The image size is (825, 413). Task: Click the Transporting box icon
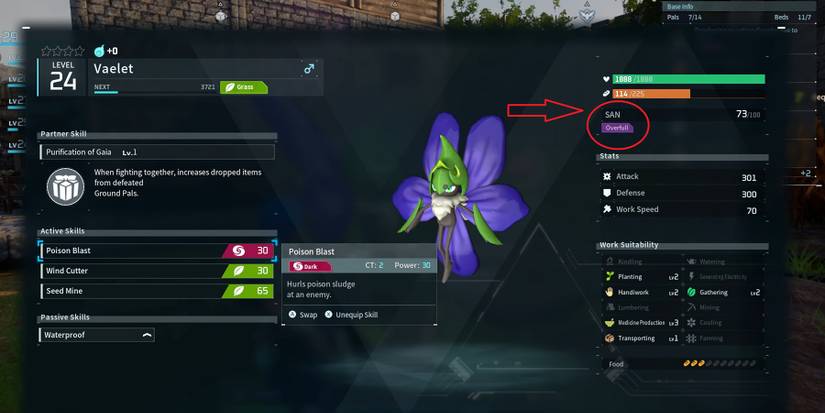click(x=610, y=338)
